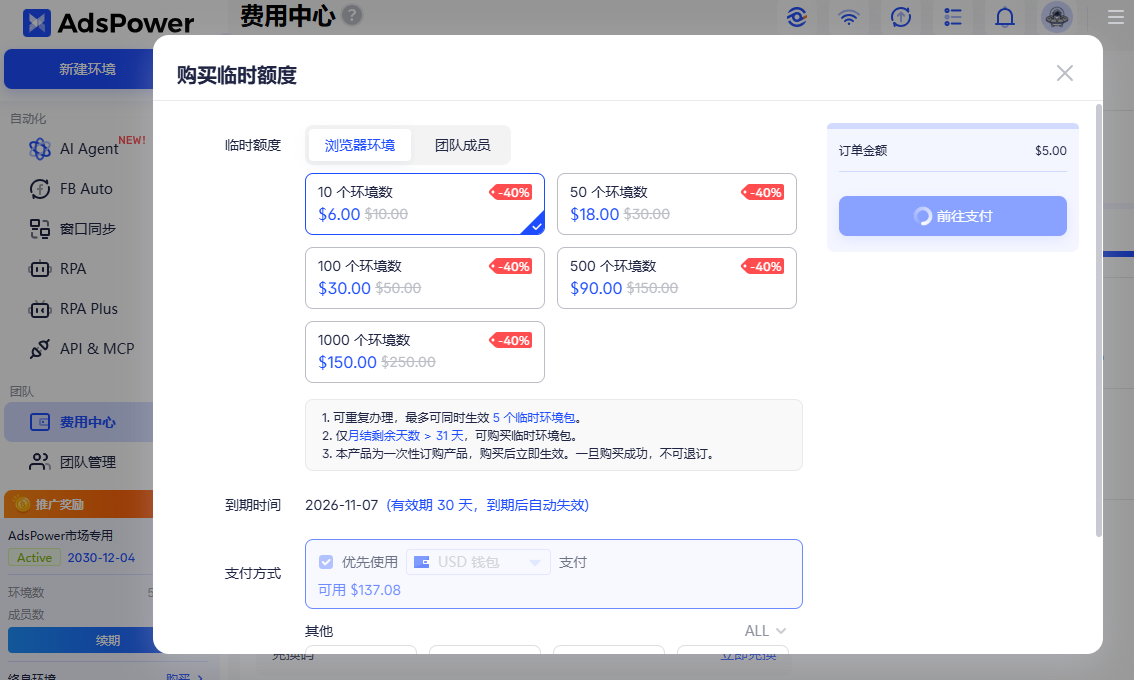The height and width of the screenshot is (680, 1134).
Task: Click the -40% badge on 100 个环境数
Action: point(511,266)
